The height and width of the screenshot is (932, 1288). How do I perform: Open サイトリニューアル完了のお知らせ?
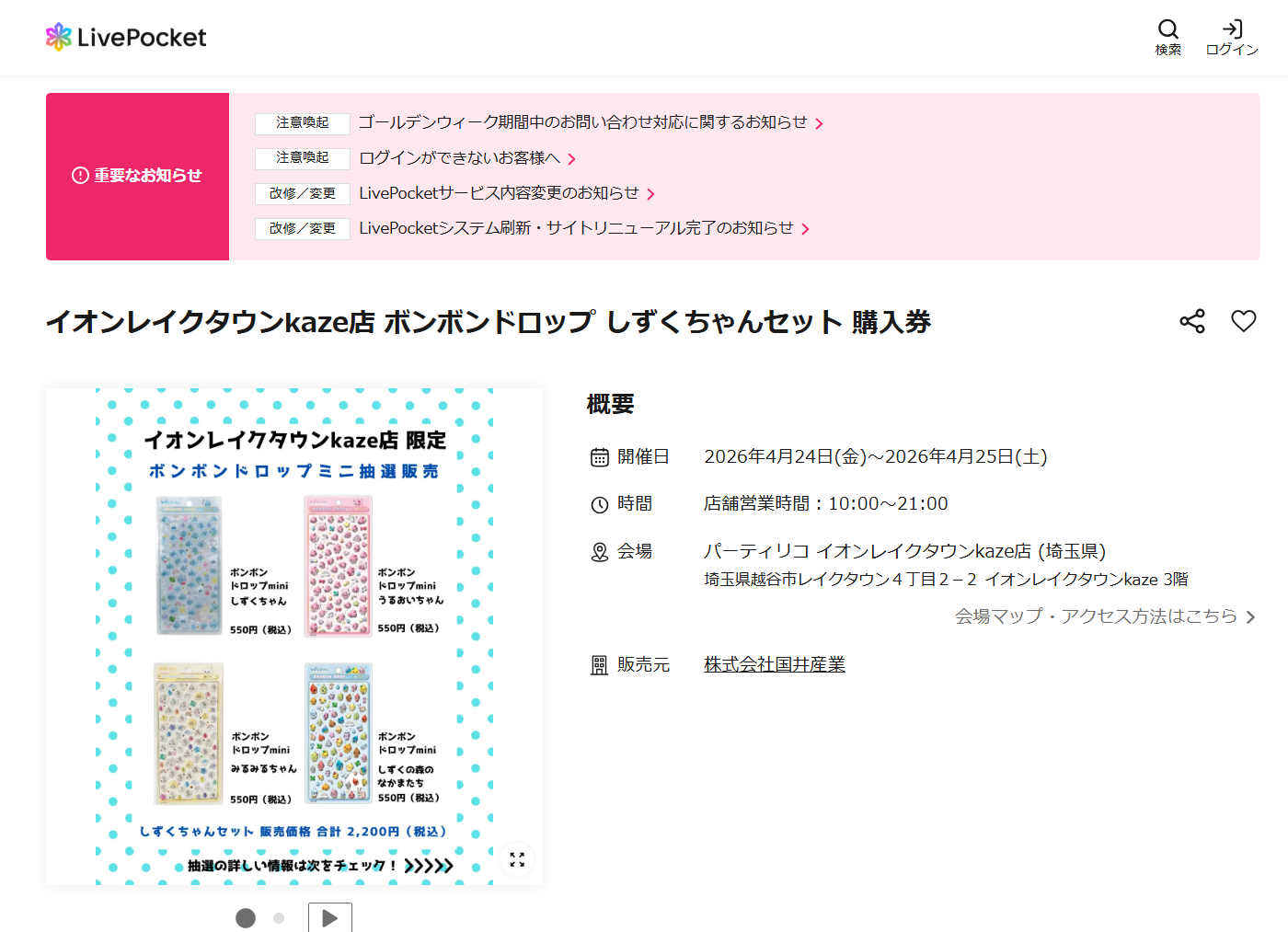pyautogui.click(x=577, y=228)
